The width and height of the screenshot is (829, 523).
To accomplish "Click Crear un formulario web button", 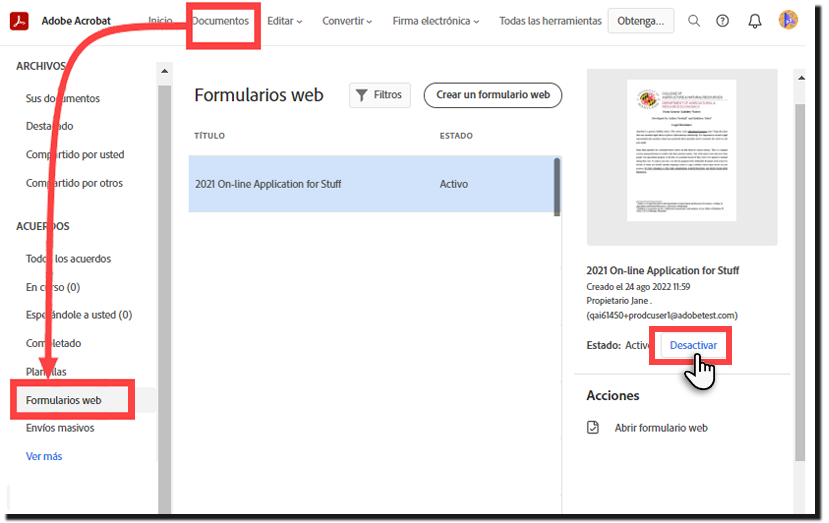I will click(493, 95).
